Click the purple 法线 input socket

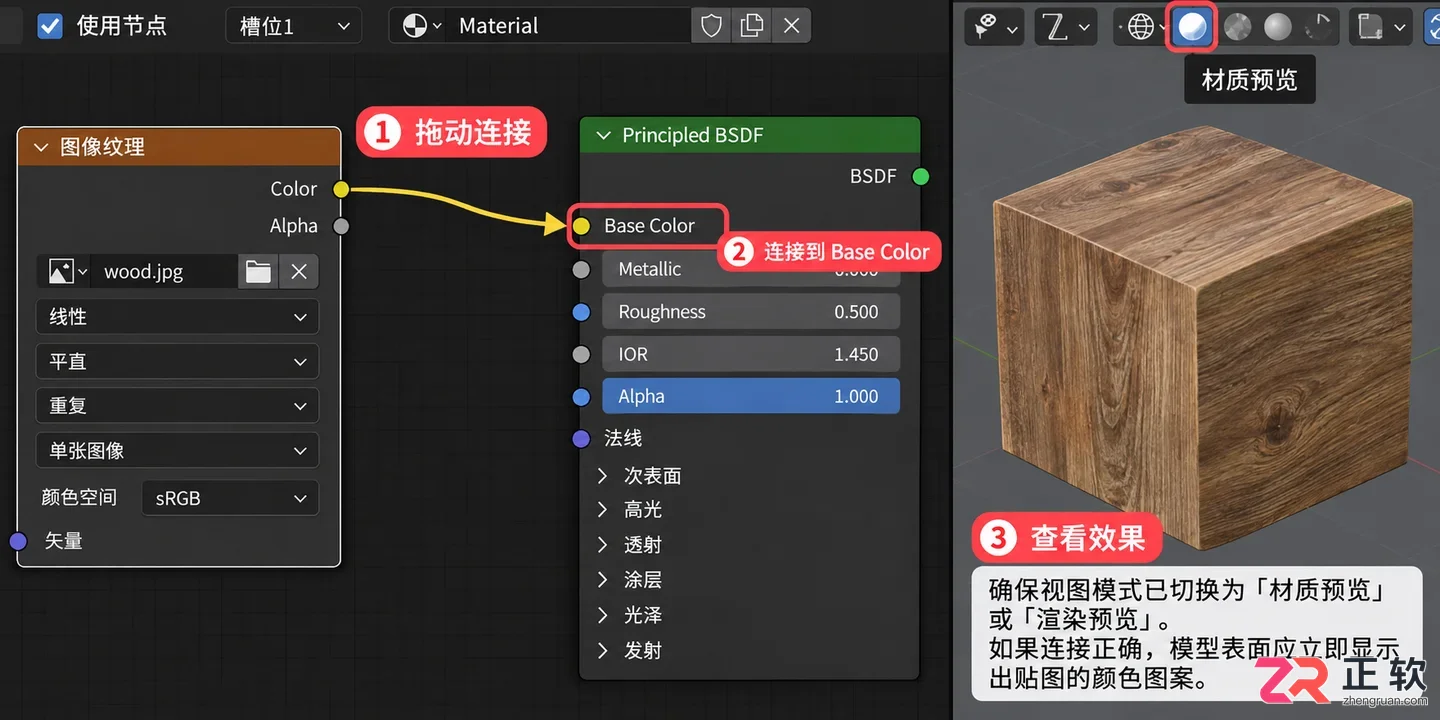(581, 438)
